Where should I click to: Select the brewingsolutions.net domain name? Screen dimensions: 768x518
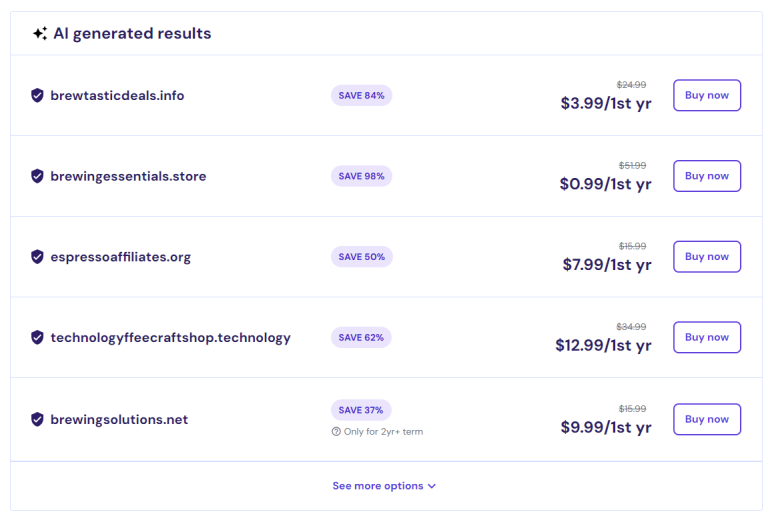119,420
